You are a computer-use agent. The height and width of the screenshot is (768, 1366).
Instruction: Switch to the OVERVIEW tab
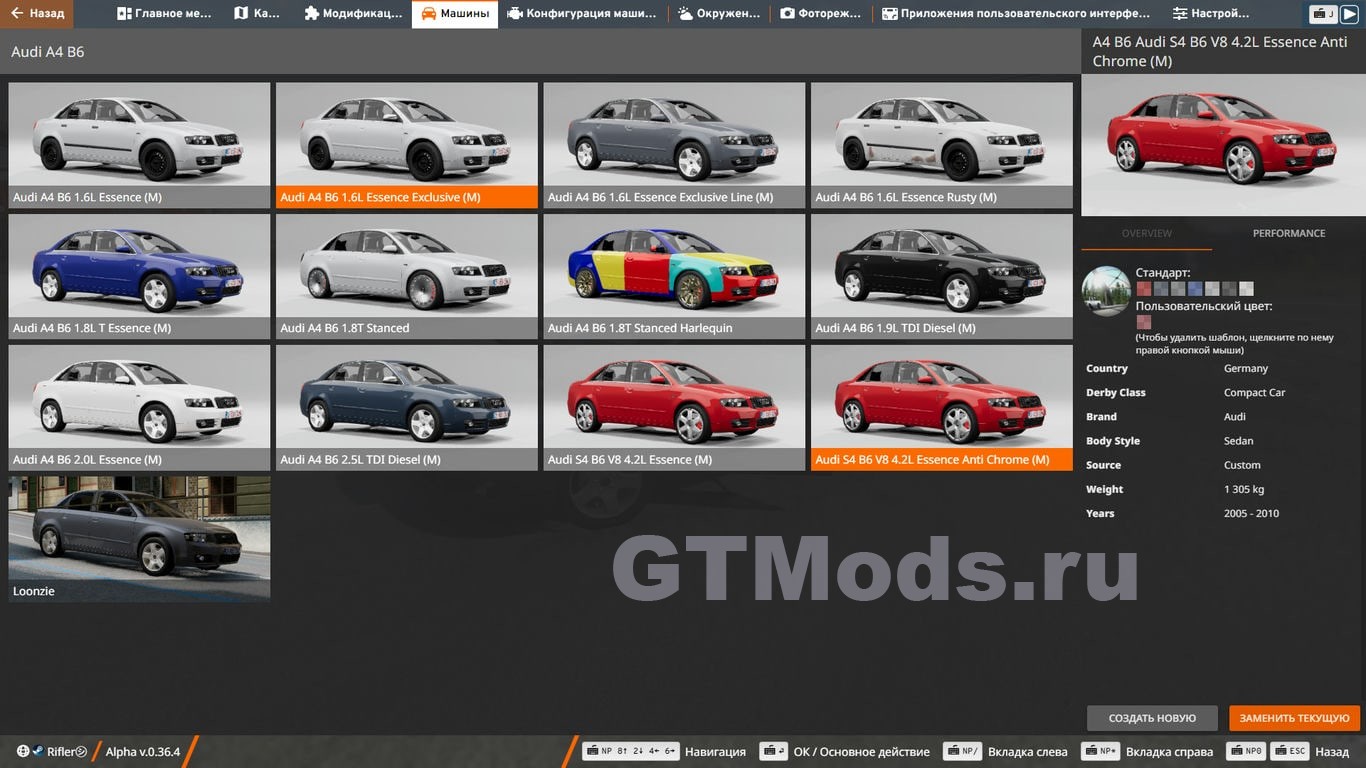tap(1147, 233)
